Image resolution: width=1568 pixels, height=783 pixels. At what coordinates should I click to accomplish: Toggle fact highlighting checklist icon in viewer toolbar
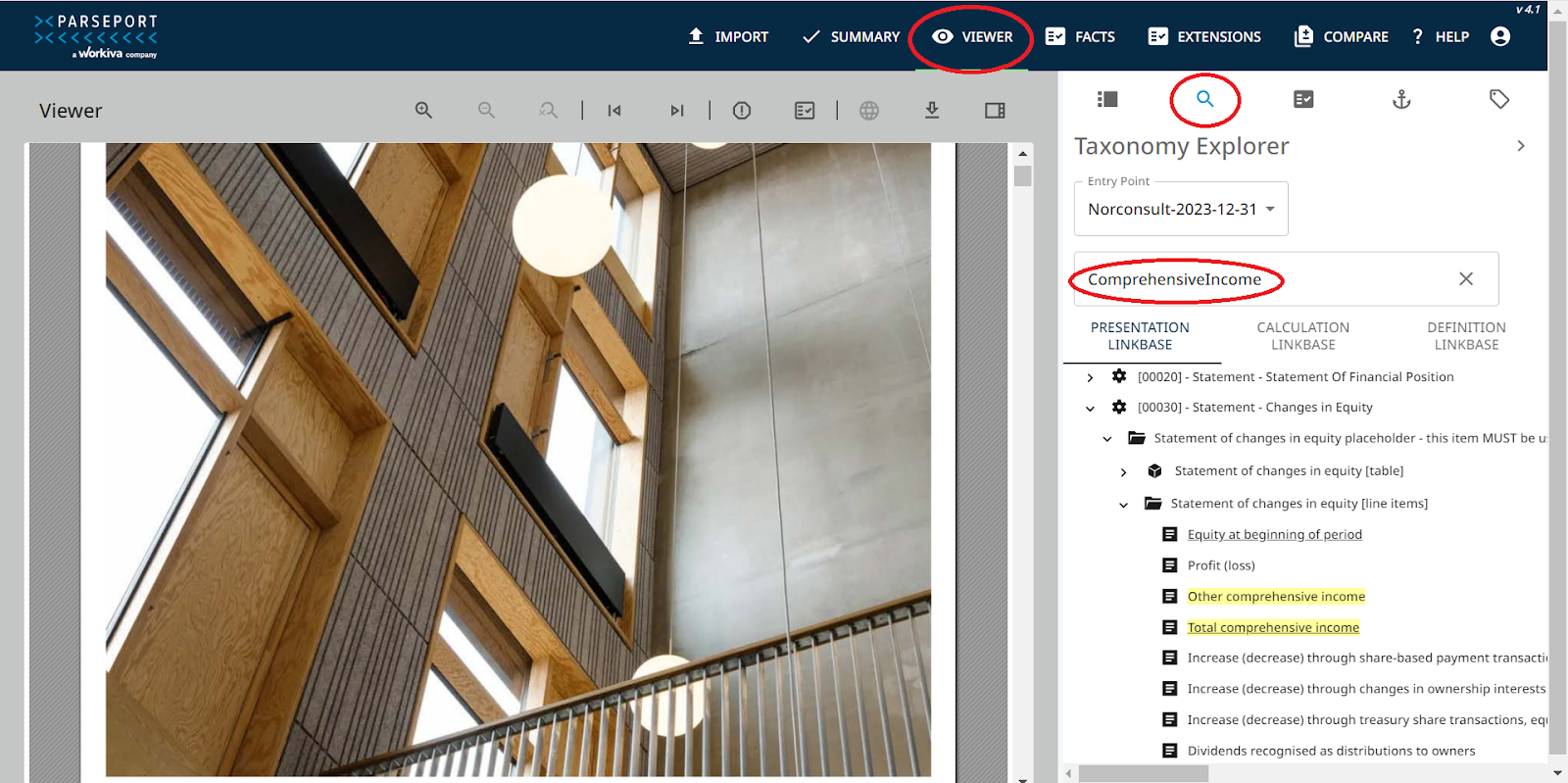point(805,111)
